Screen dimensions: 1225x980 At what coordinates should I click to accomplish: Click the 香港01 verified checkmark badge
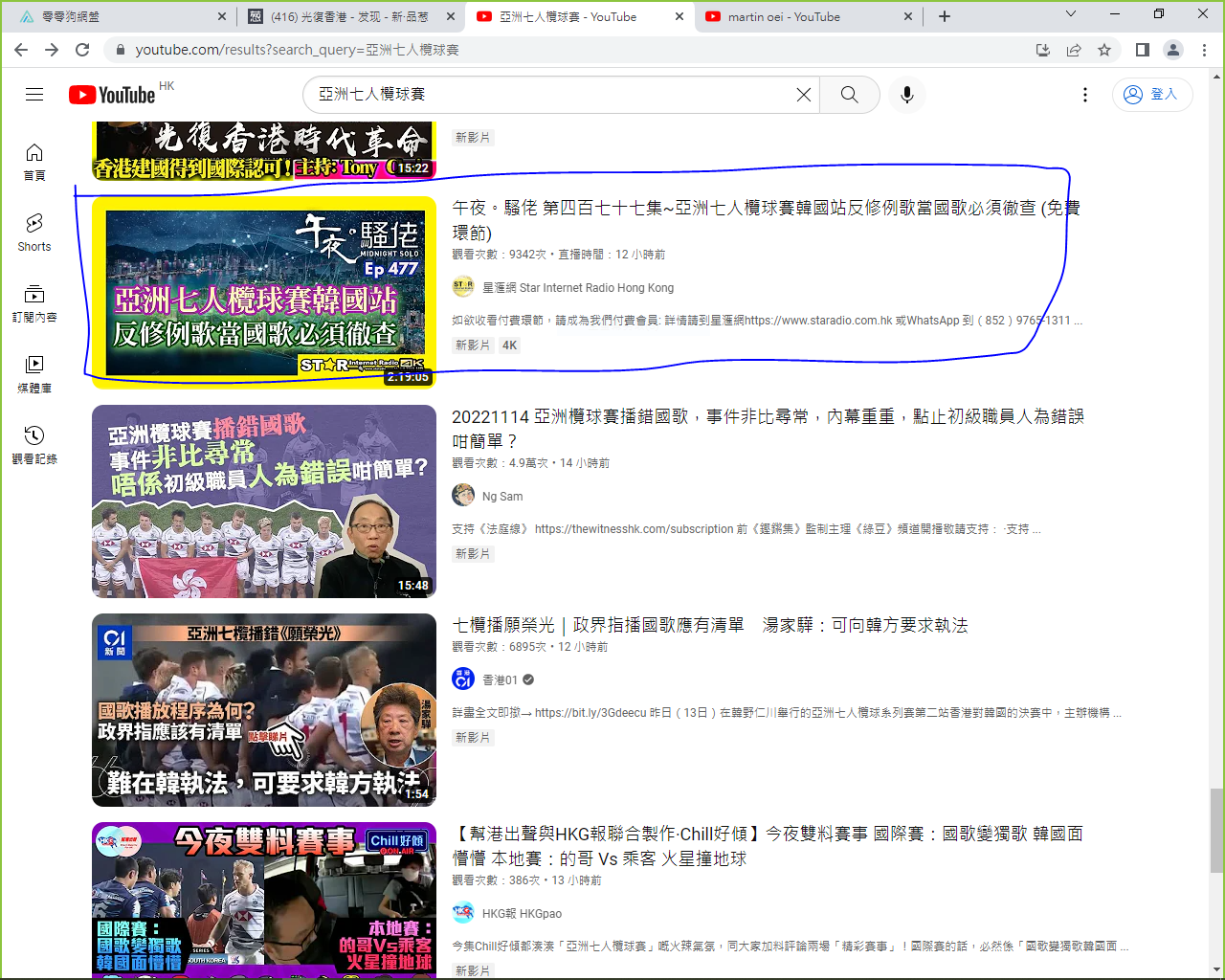pyautogui.click(x=528, y=679)
